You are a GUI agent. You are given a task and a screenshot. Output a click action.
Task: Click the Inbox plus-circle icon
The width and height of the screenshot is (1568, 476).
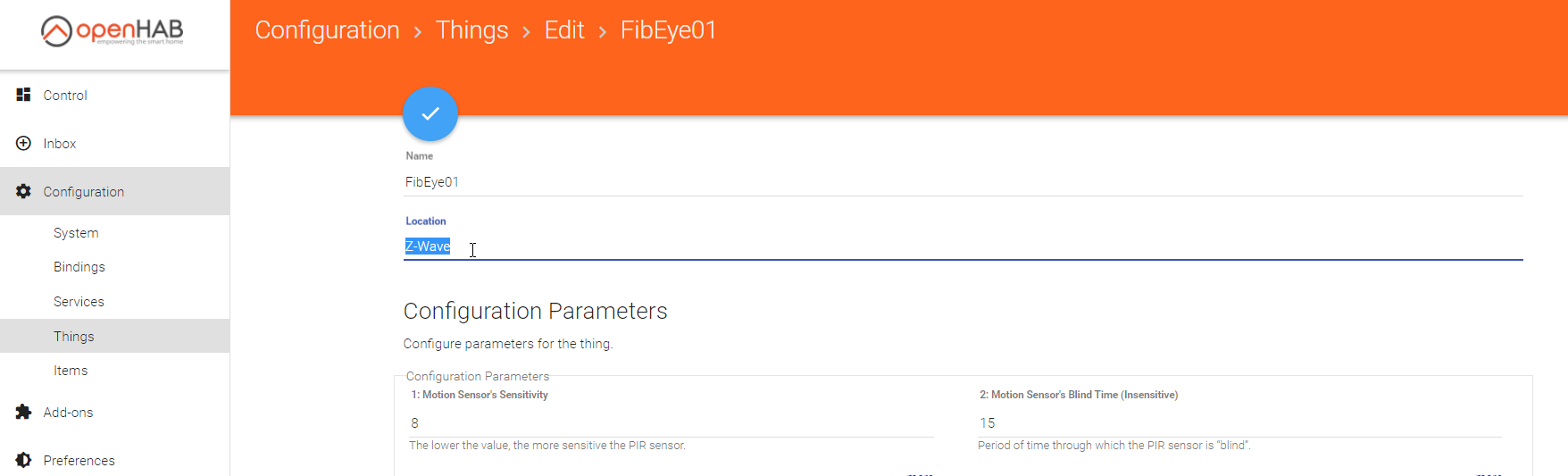[x=24, y=143]
